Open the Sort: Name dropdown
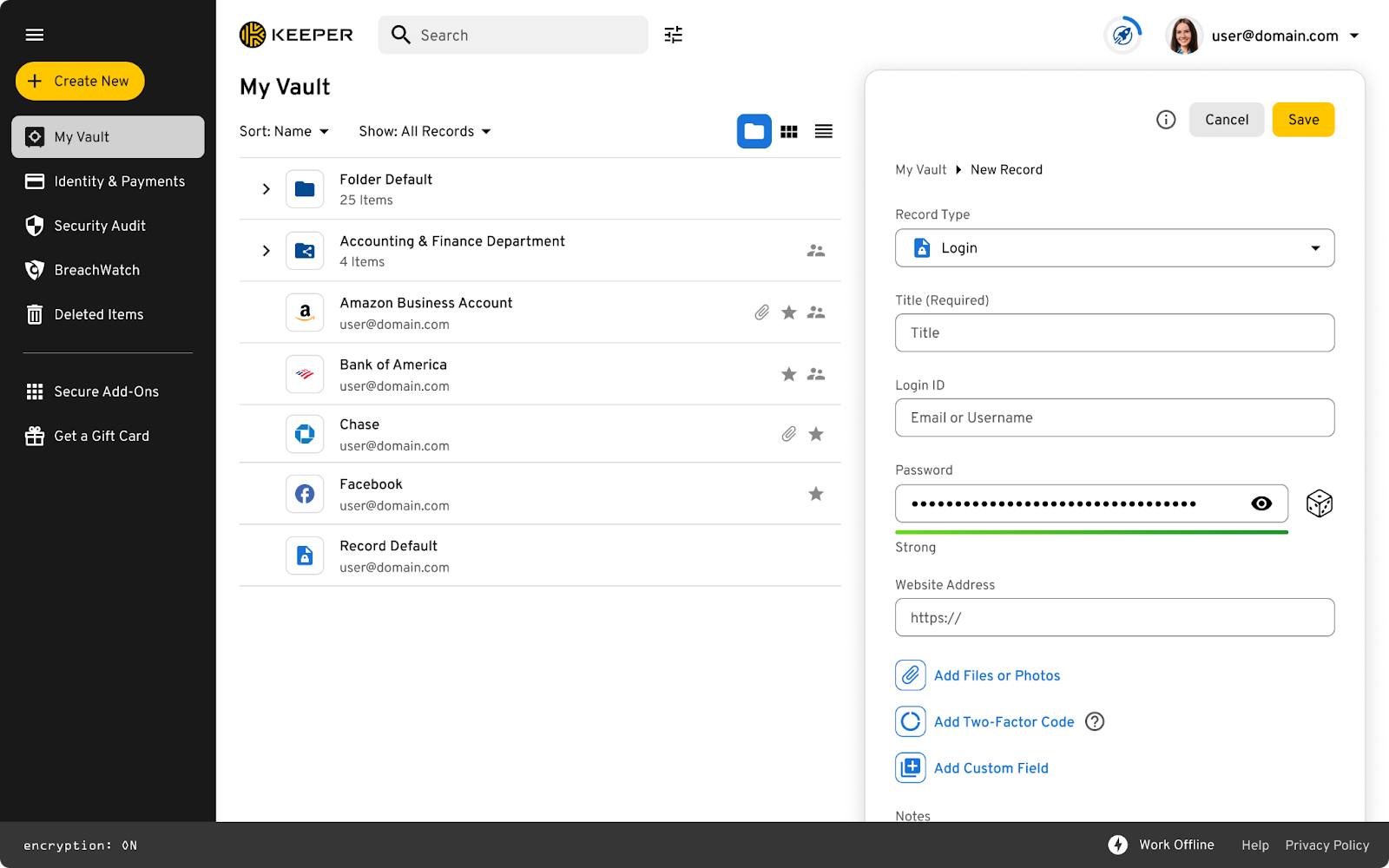 (x=285, y=131)
